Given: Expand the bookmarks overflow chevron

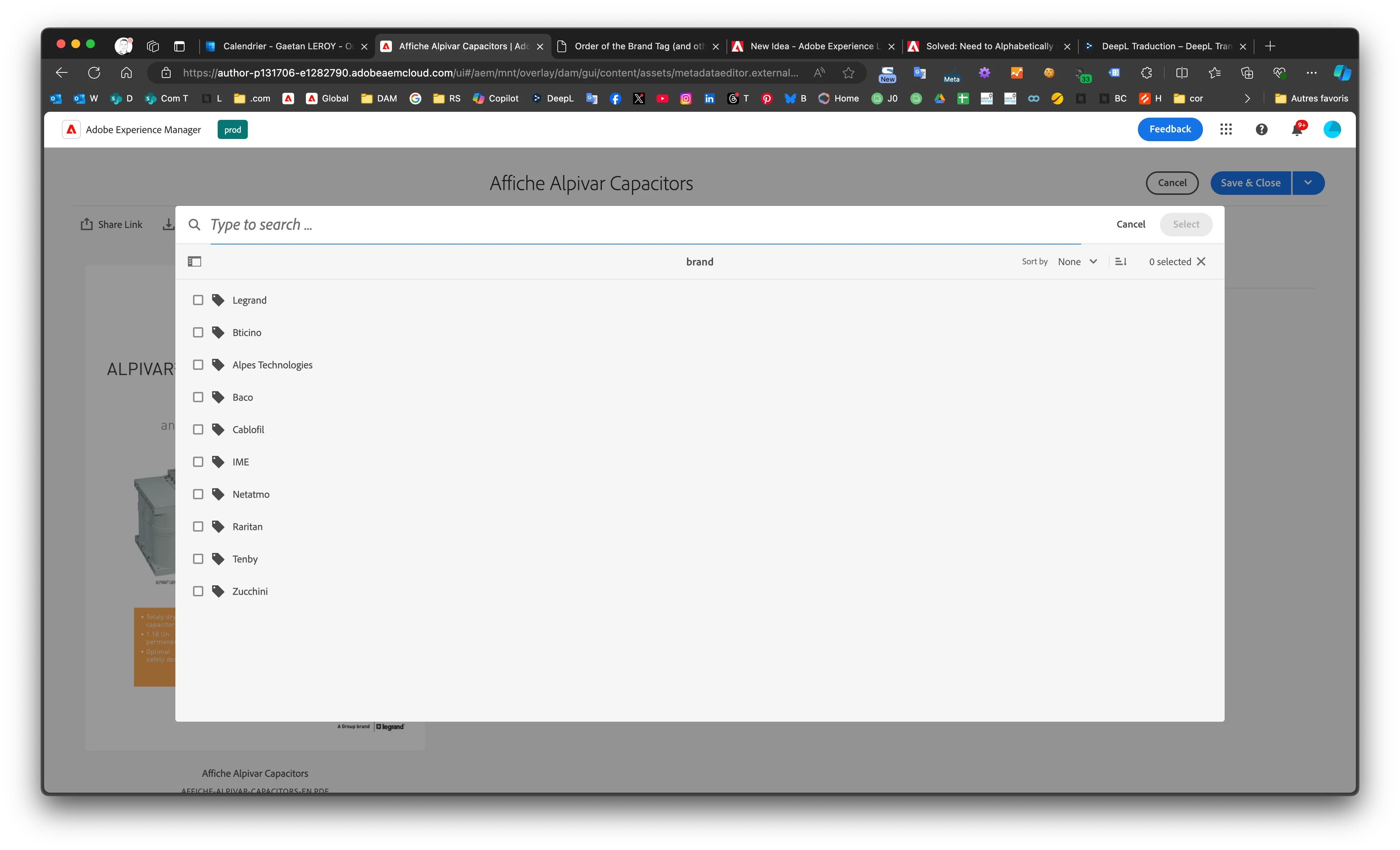Looking at the screenshot, I should point(1247,99).
